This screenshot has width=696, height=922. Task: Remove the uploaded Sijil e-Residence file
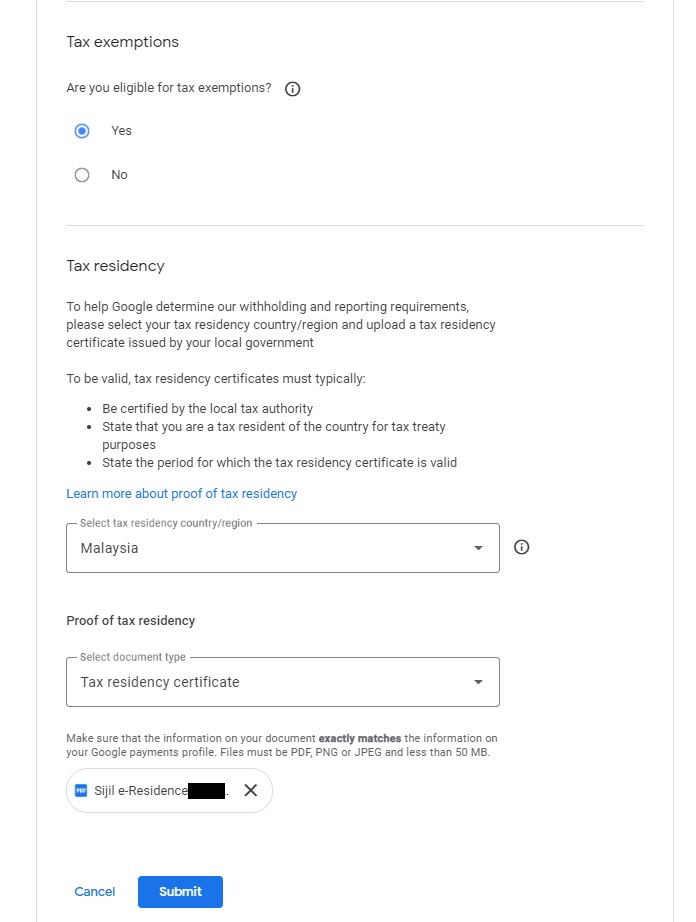point(251,791)
